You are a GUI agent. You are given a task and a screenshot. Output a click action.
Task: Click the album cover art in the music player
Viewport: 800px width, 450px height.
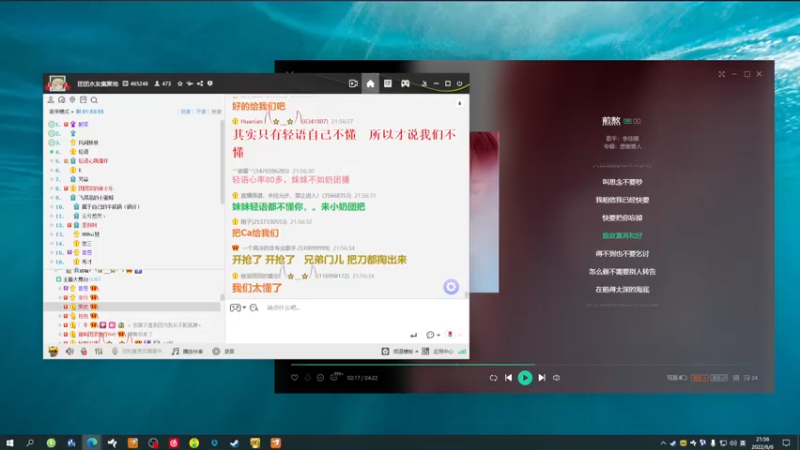pos(484,212)
